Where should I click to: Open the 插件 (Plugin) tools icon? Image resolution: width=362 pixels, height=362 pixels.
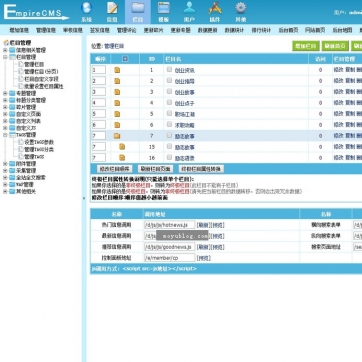point(215,8)
